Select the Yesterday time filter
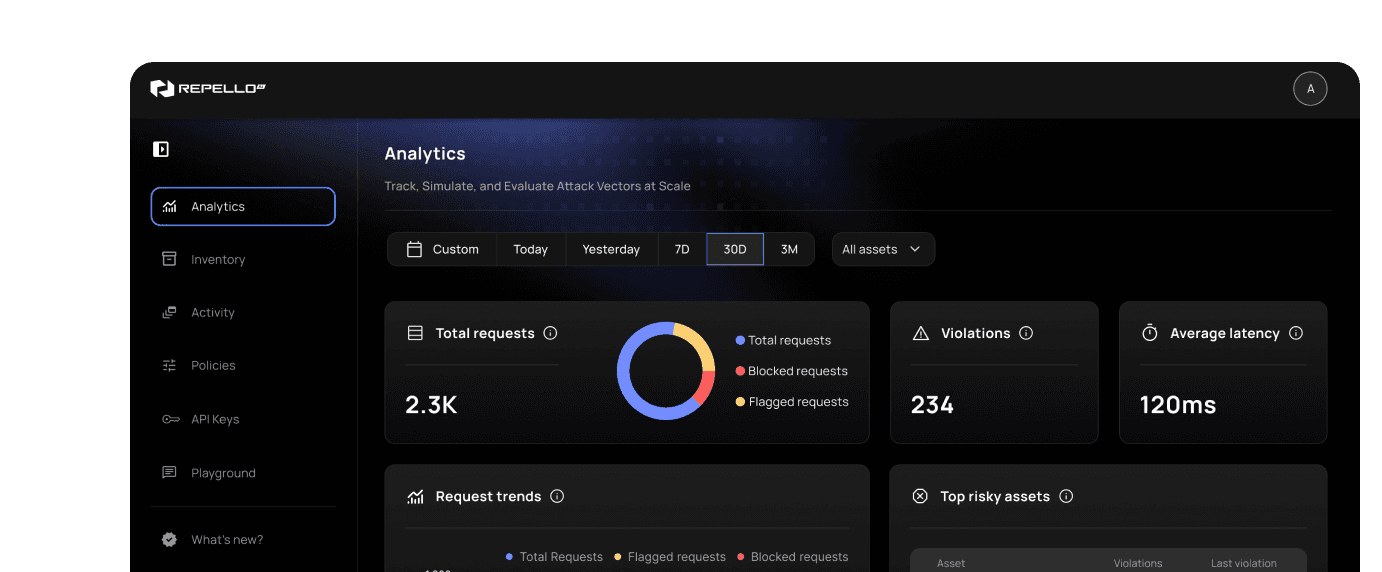Viewport: 1382px width, 572px height. point(611,250)
